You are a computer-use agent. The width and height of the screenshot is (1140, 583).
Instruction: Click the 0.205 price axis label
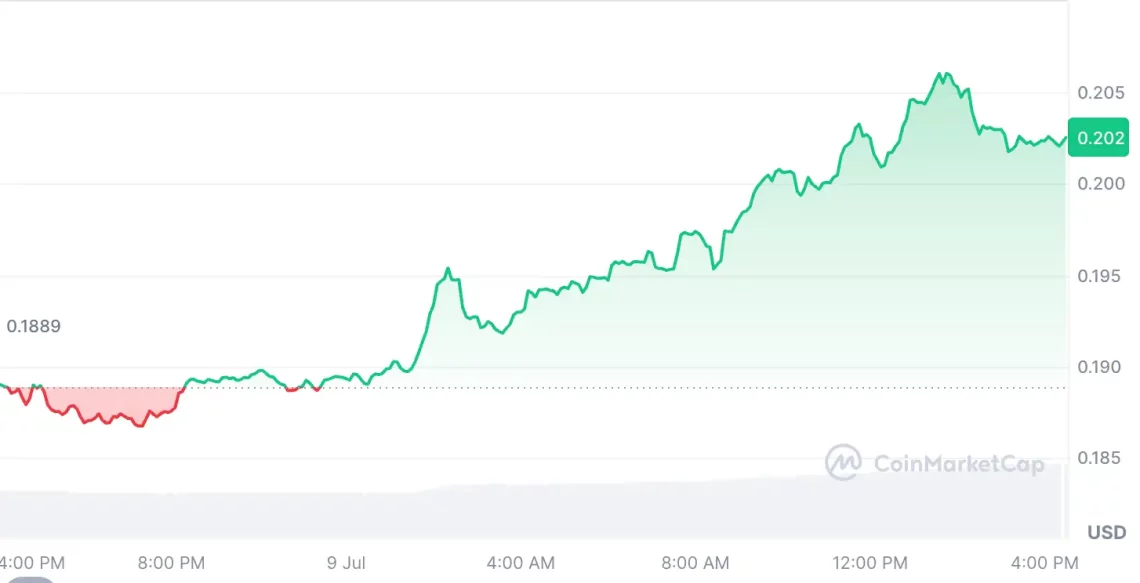1100,93
